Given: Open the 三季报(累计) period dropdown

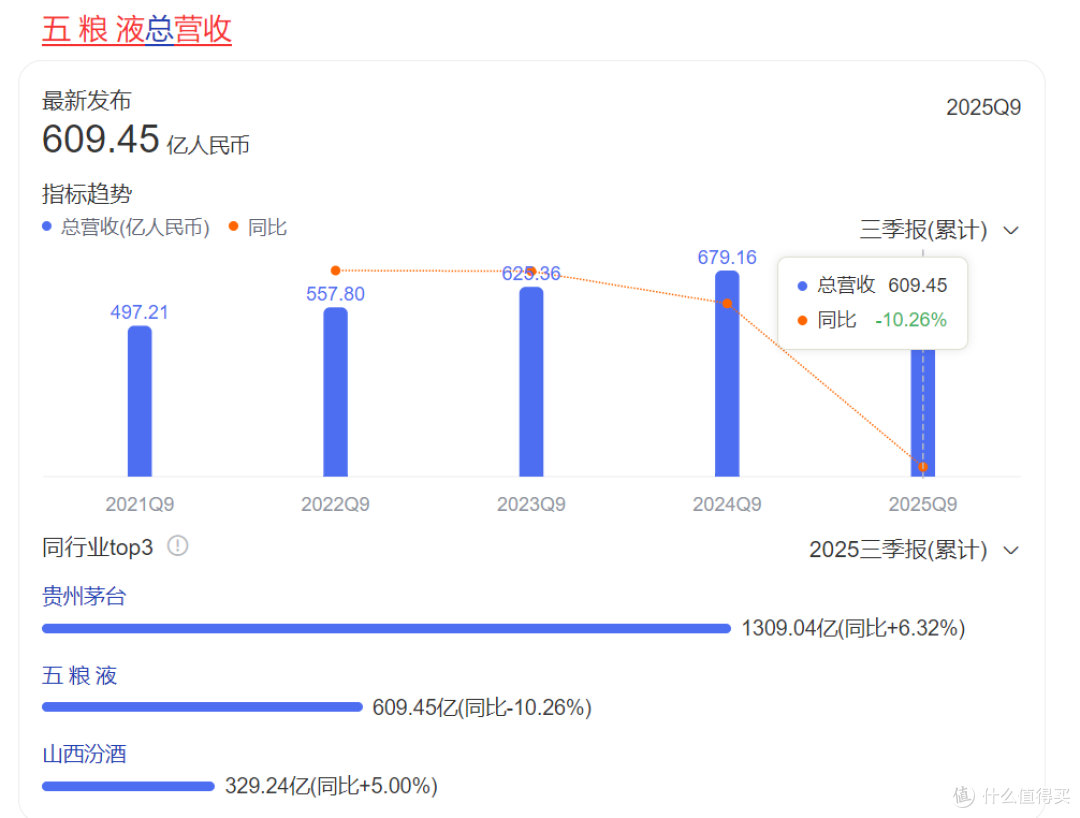Looking at the screenshot, I should [939, 229].
